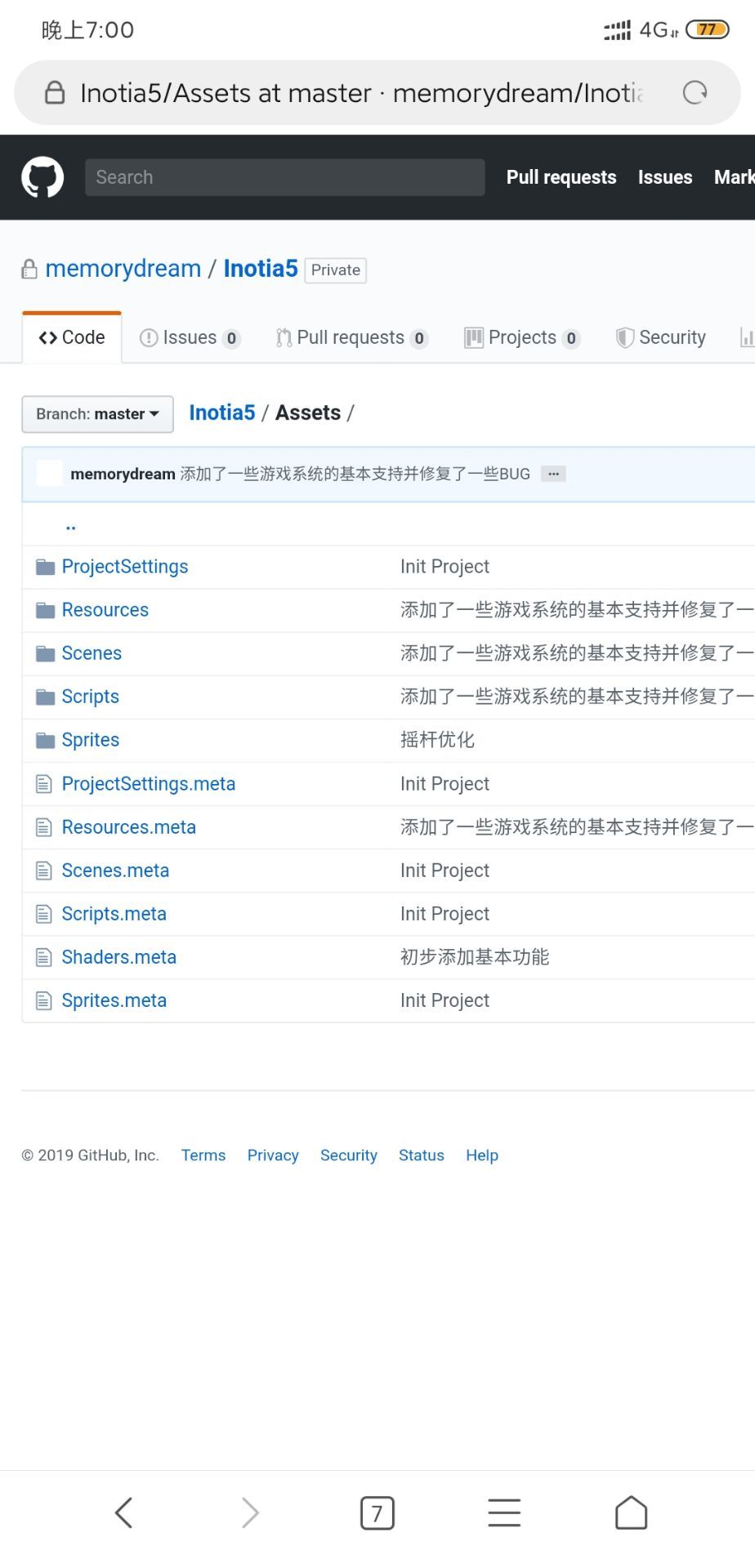
Task: Click the file icon beside ProjectSettings.meta
Action: (44, 784)
